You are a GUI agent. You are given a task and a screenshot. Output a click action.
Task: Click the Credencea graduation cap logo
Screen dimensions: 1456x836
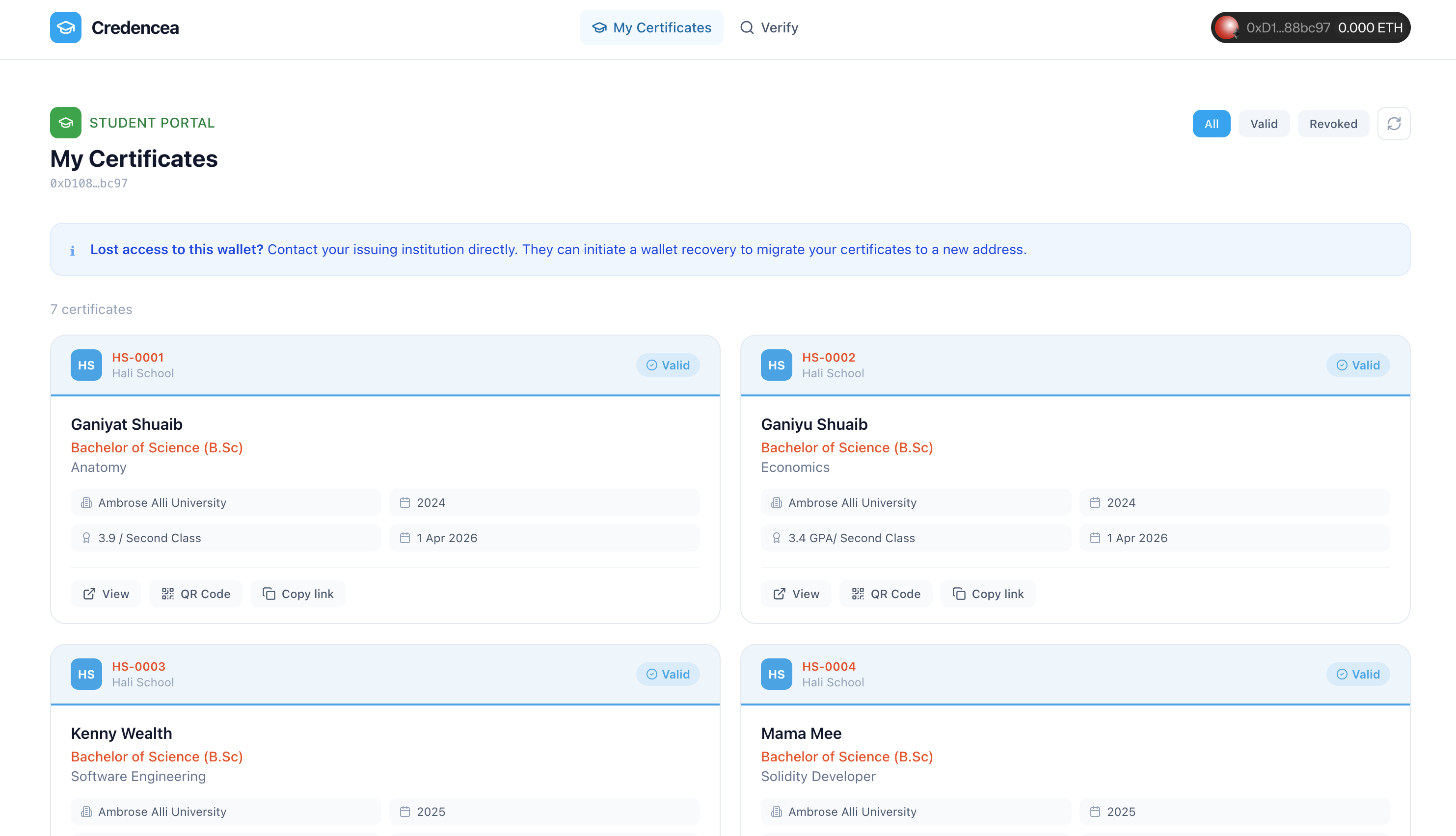pyautogui.click(x=65, y=27)
